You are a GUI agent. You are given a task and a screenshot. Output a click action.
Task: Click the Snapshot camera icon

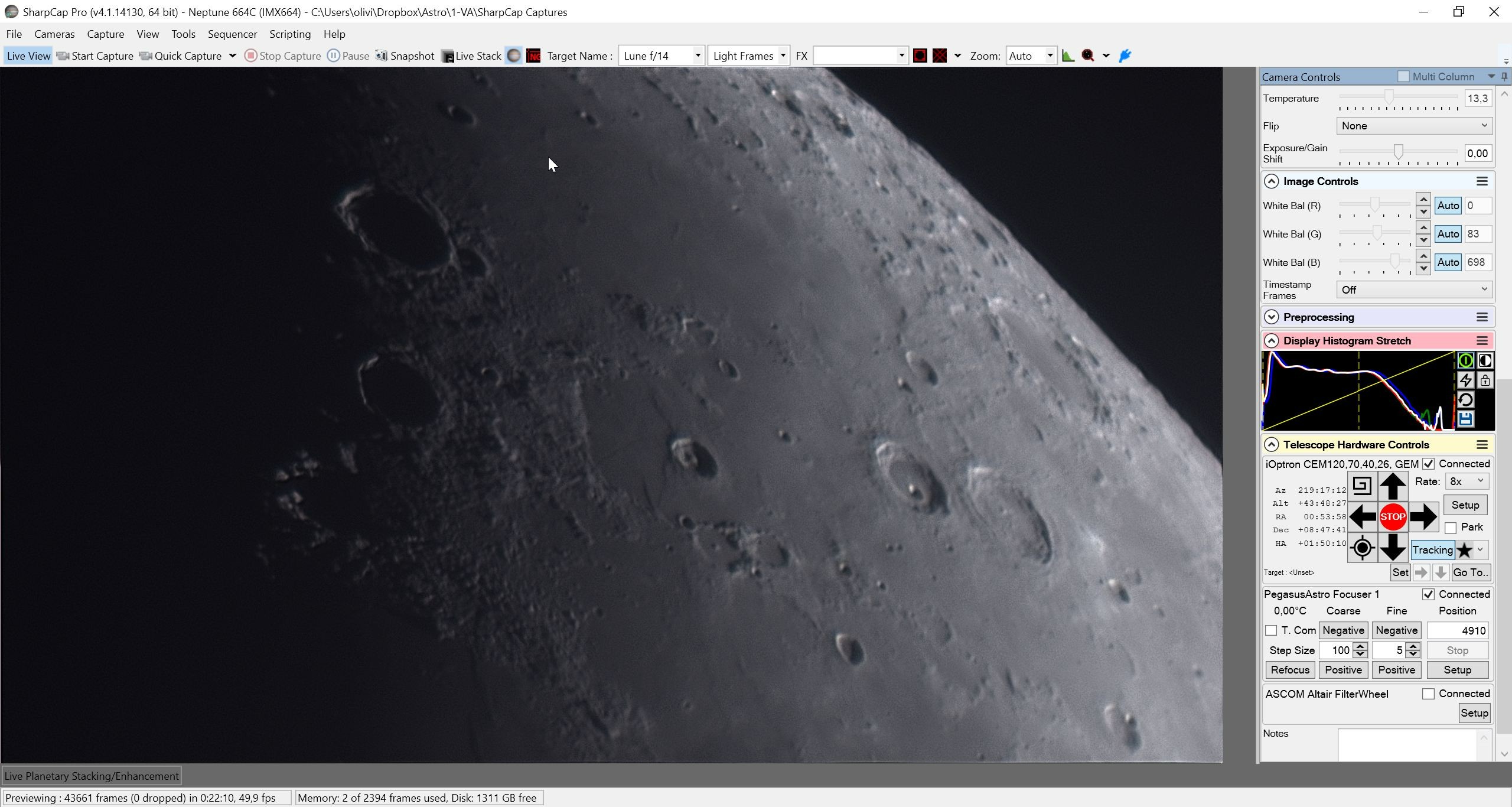tap(382, 56)
